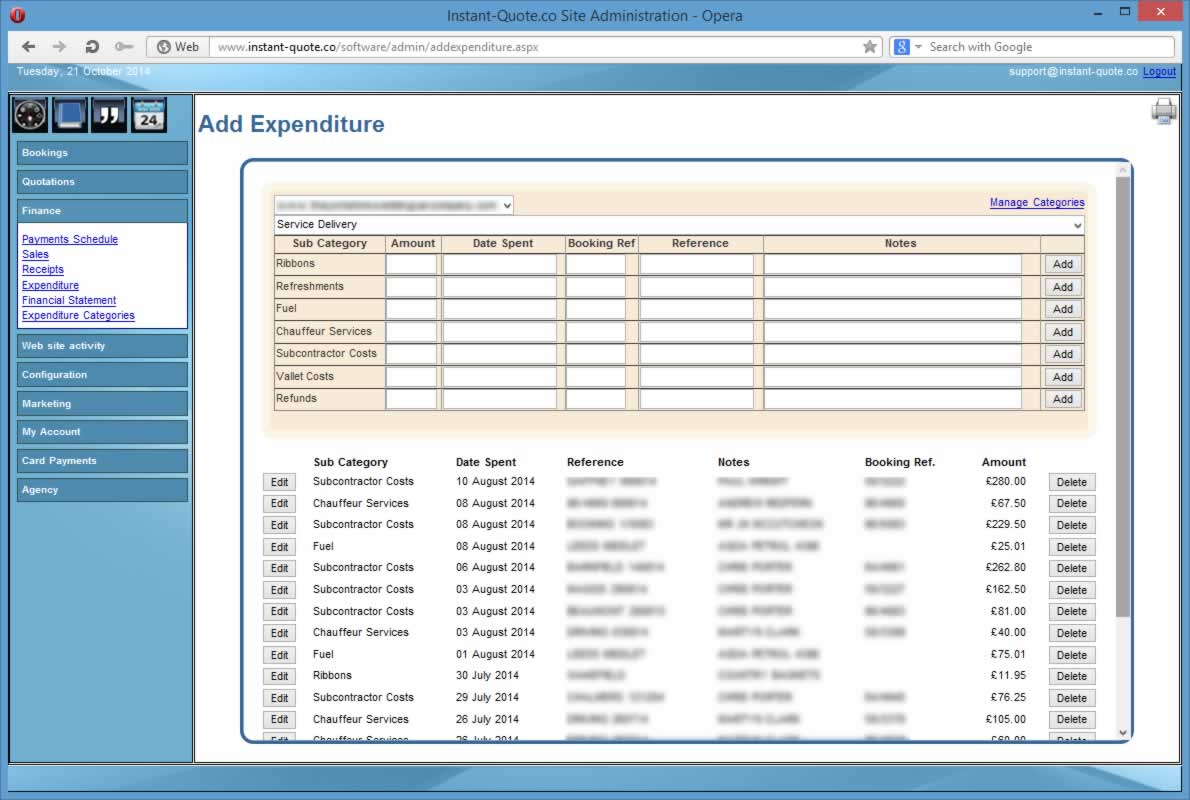Expand the Bookings menu section
Image resolution: width=1190 pixels, height=800 pixels.
pos(102,153)
